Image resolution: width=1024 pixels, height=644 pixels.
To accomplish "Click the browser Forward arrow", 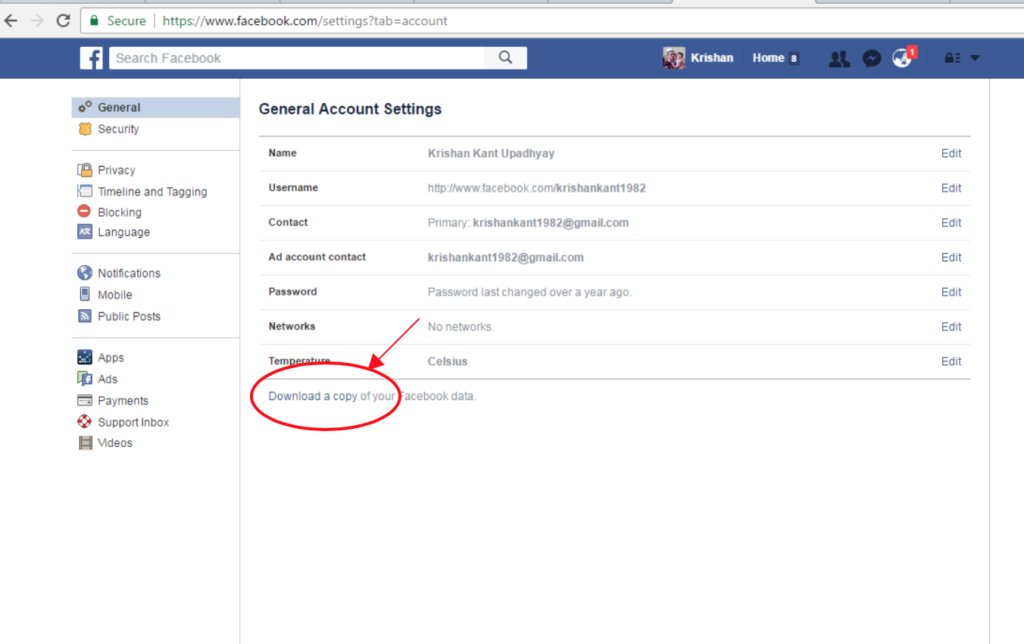I will point(37,21).
